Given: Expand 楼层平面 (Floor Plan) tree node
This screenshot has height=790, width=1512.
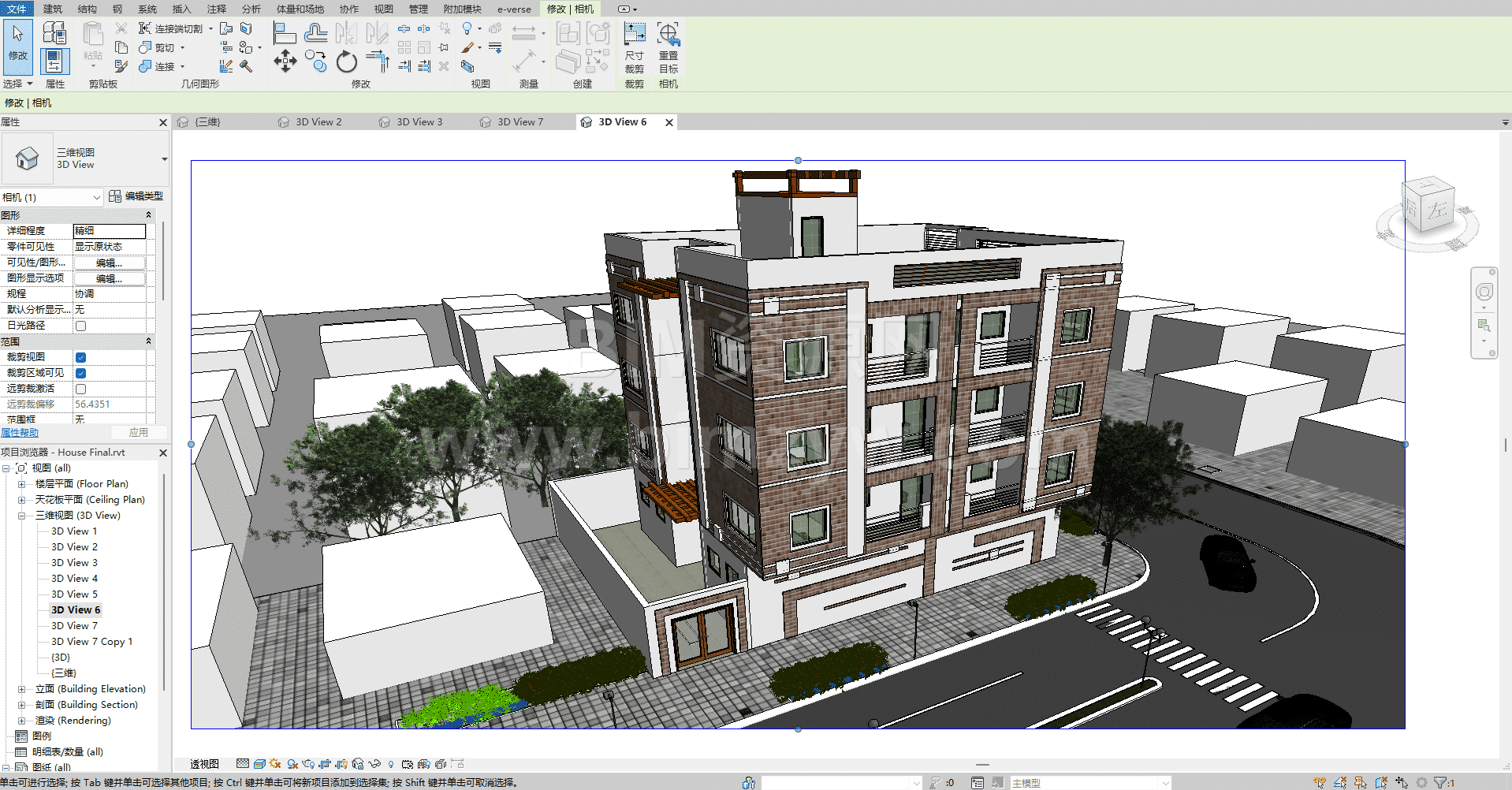Looking at the screenshot, I should (x=22, y=484).
